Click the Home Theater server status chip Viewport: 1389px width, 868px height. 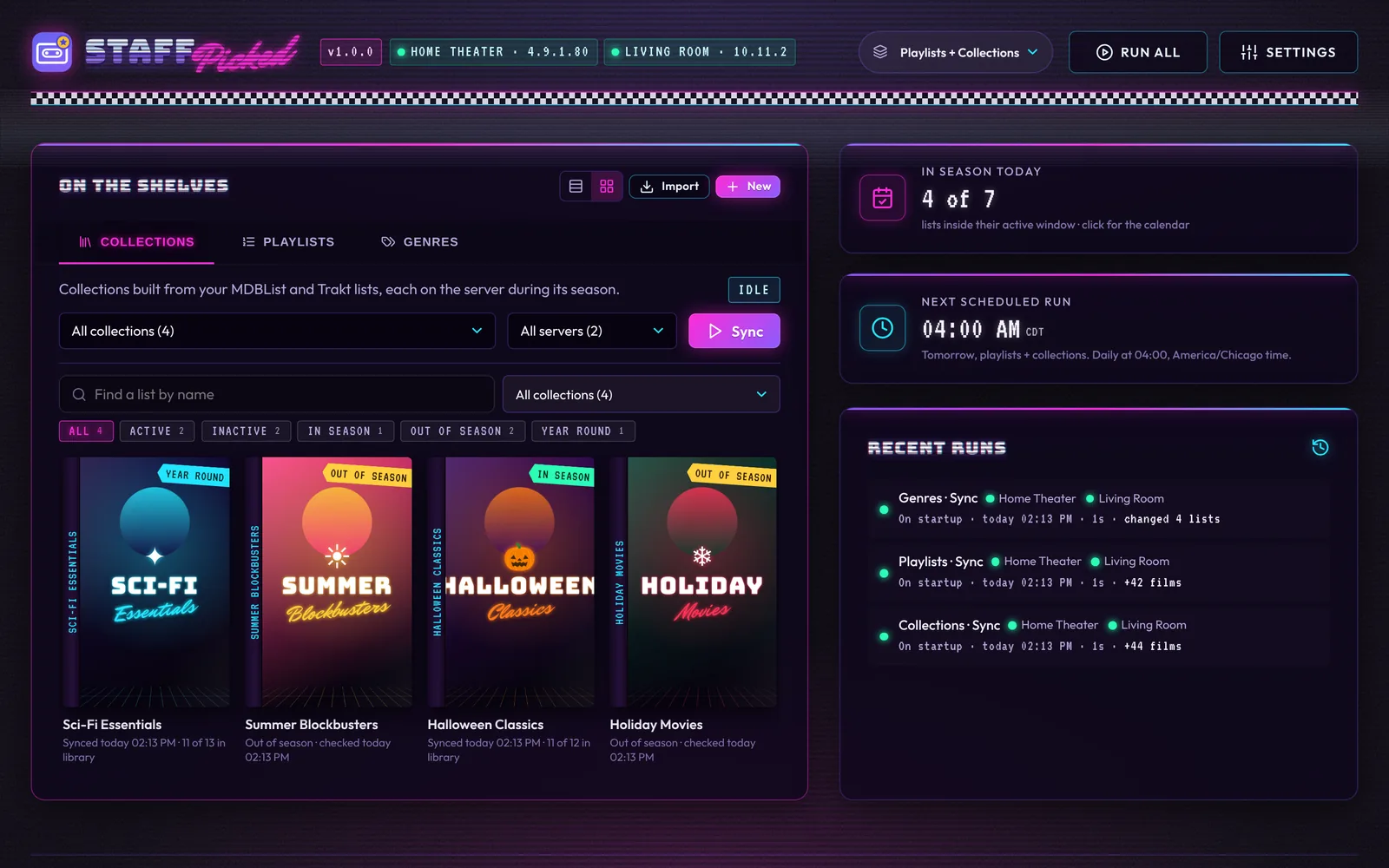click(493, 52)
